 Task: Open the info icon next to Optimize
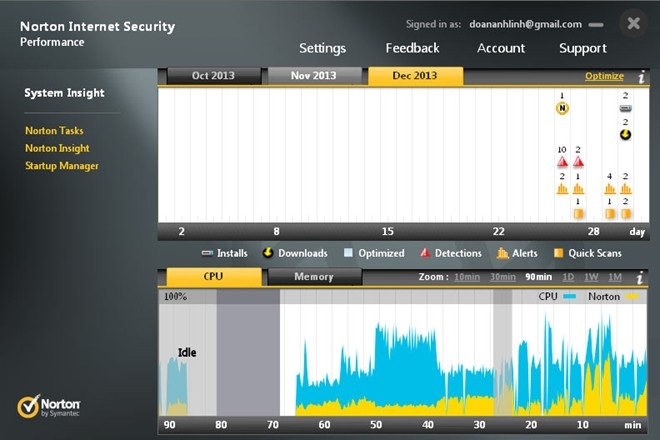[x=641, y=77]
